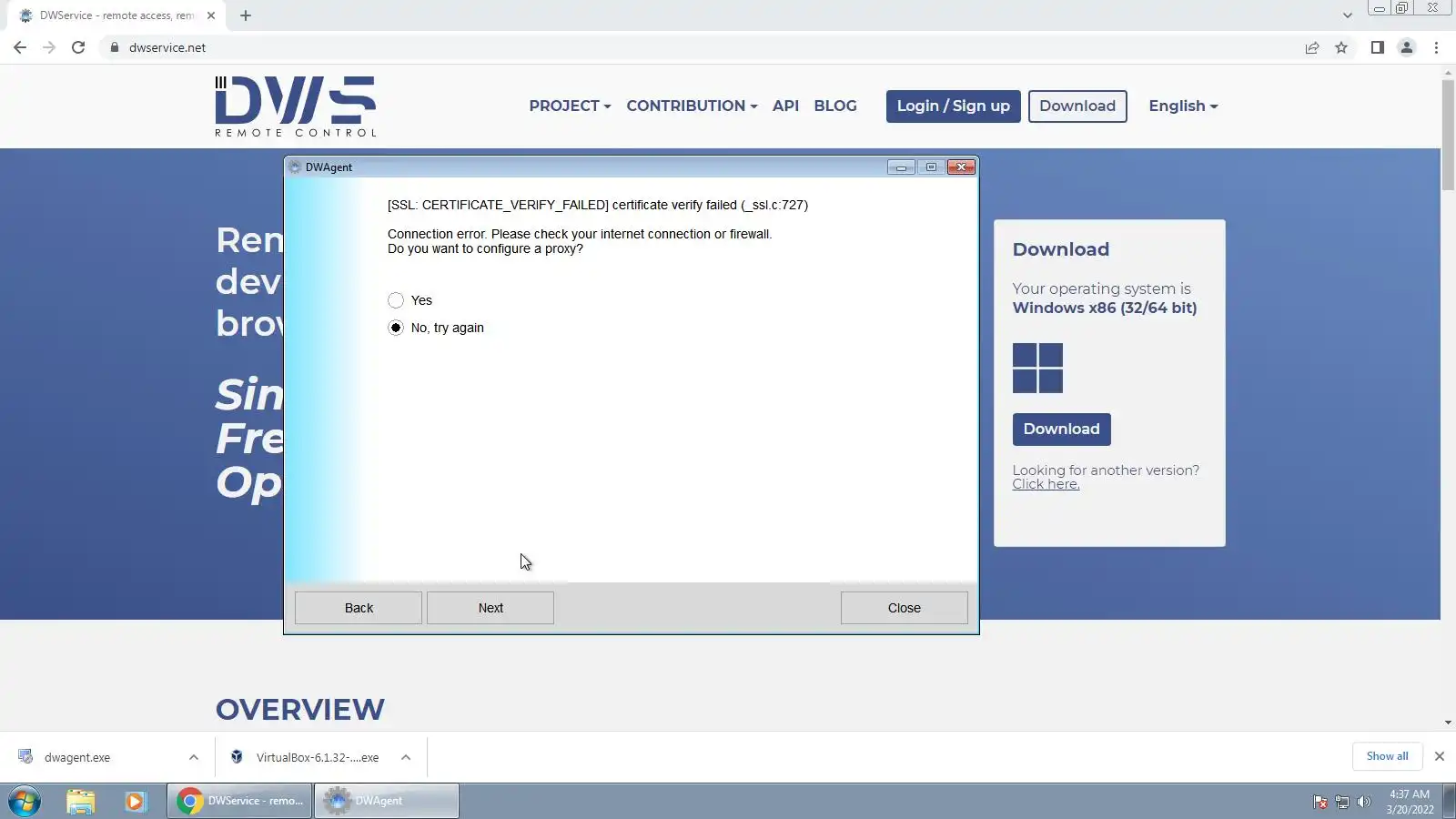The width and height of the screenshot is (1456, 819).
Task: Select the Yes radio option
Action: click(x=396, y=300)
